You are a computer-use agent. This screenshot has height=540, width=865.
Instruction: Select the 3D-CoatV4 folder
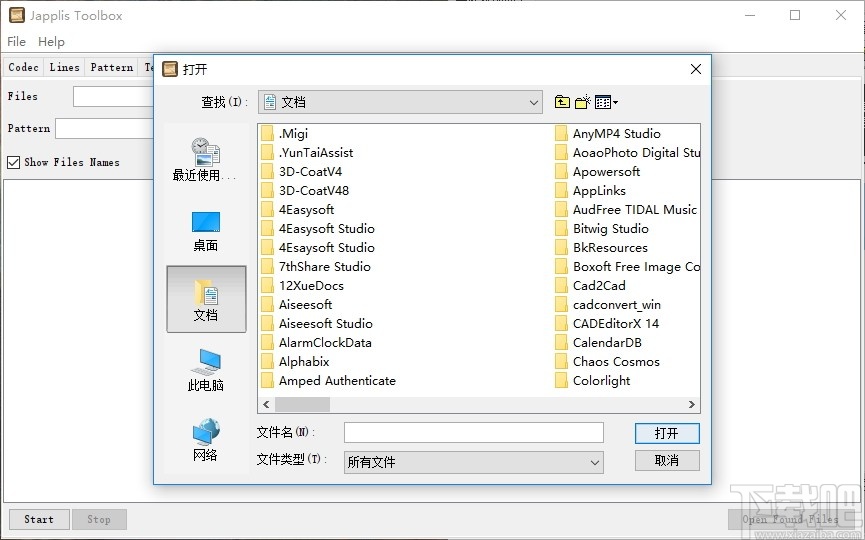302,172
